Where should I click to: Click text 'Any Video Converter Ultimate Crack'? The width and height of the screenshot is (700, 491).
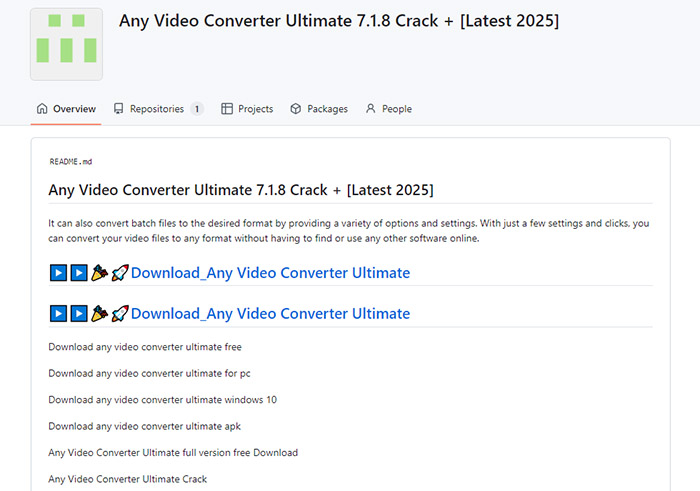coord(127,479)
